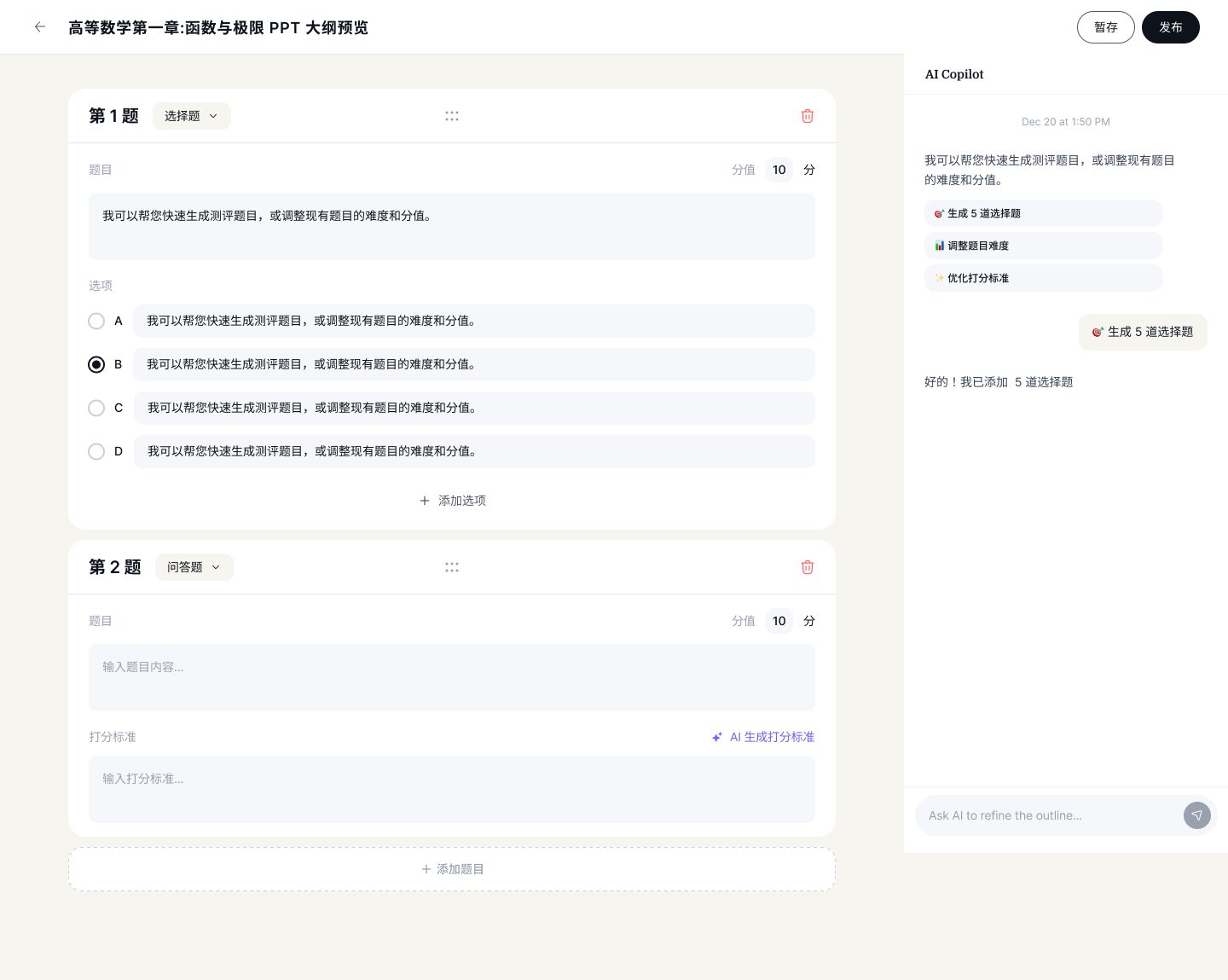The image size is (1228, 980).
Task: Click the sparkle icon next to AI 生成打分标准
Action: (x=717, y=737)
